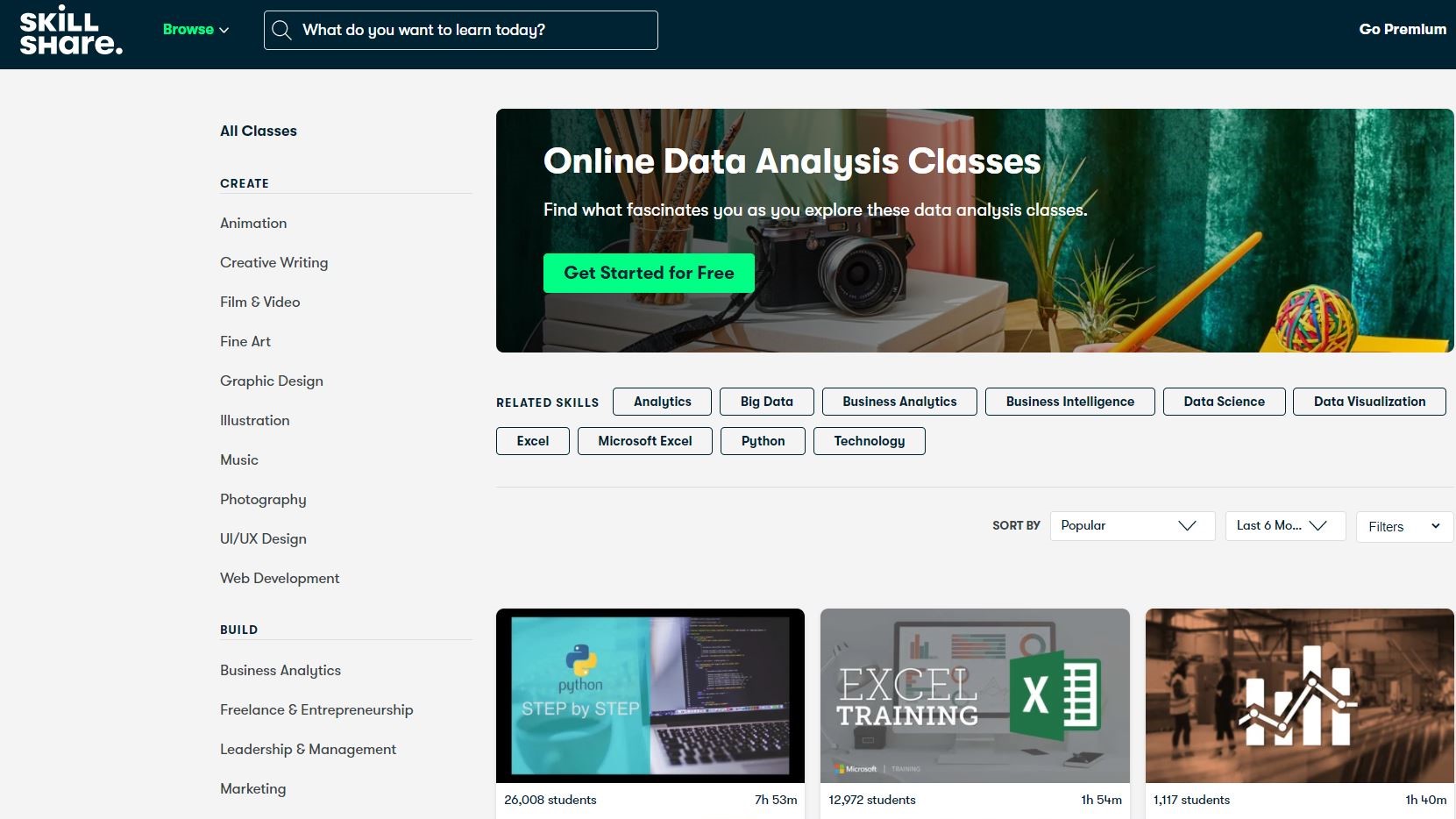
Task: Choose the Microsoft Excel skill tag
Action: click(645, 441)
